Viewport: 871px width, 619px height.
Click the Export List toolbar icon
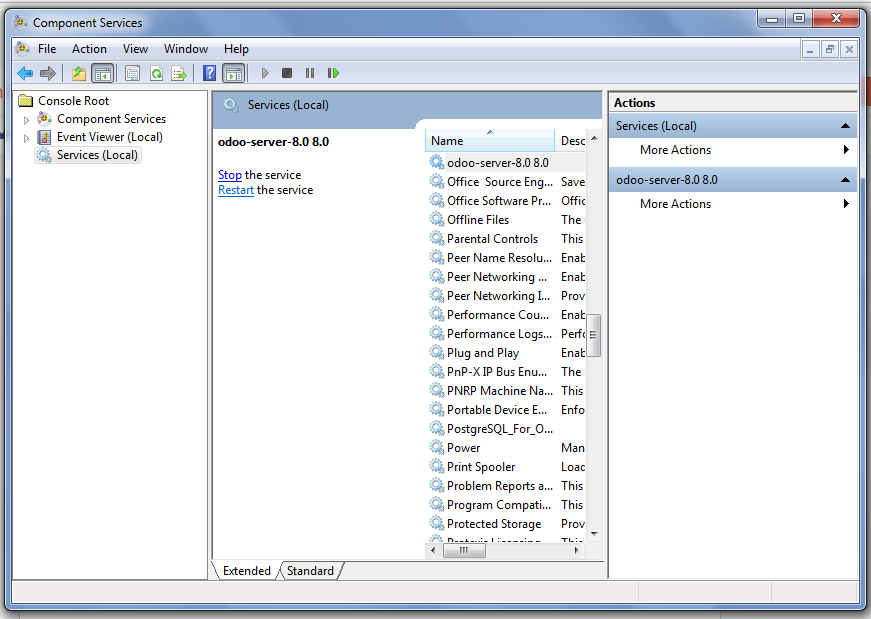[x=179, y=73]
